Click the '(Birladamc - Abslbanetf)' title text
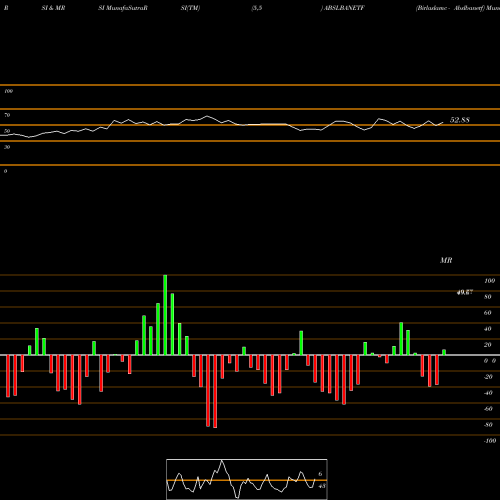This screenshot has height=500, width=500. (x=450, y=8)
